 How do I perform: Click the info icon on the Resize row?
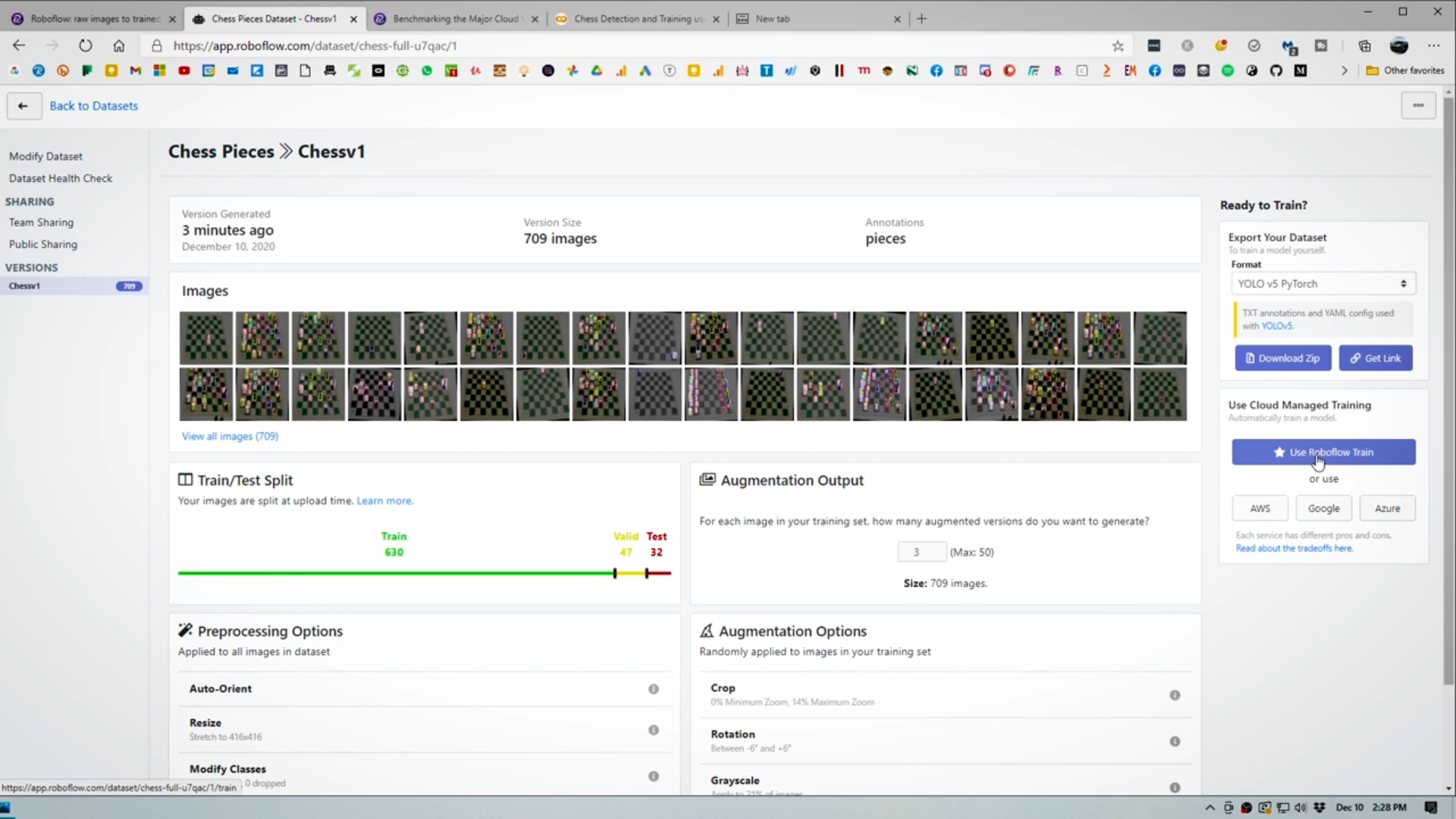(653, 730)
